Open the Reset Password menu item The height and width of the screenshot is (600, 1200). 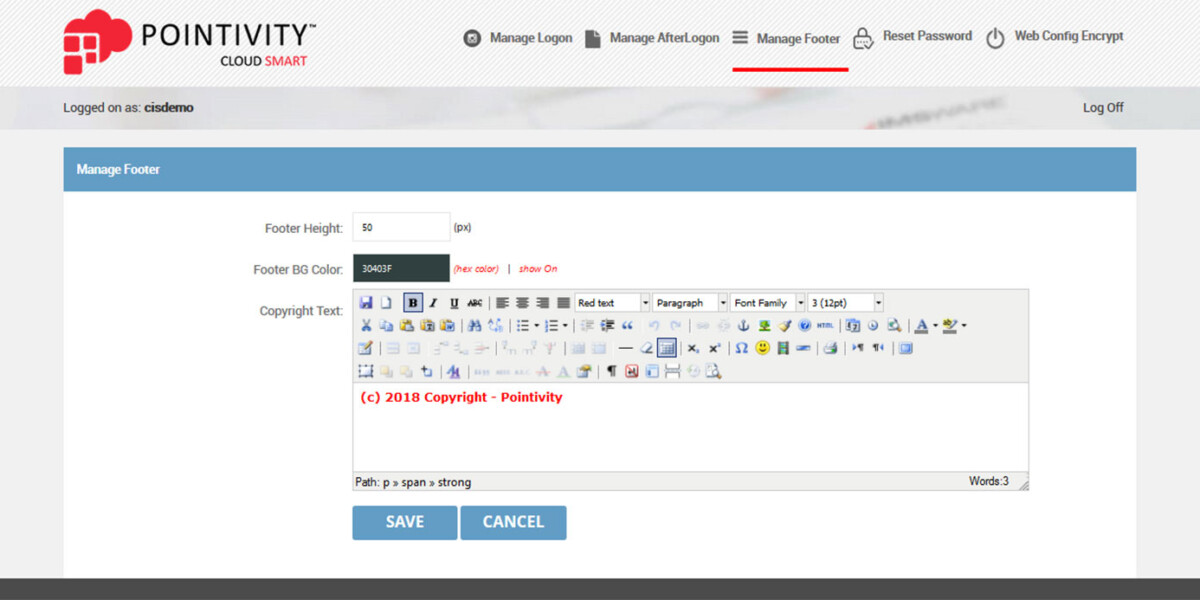912,37
